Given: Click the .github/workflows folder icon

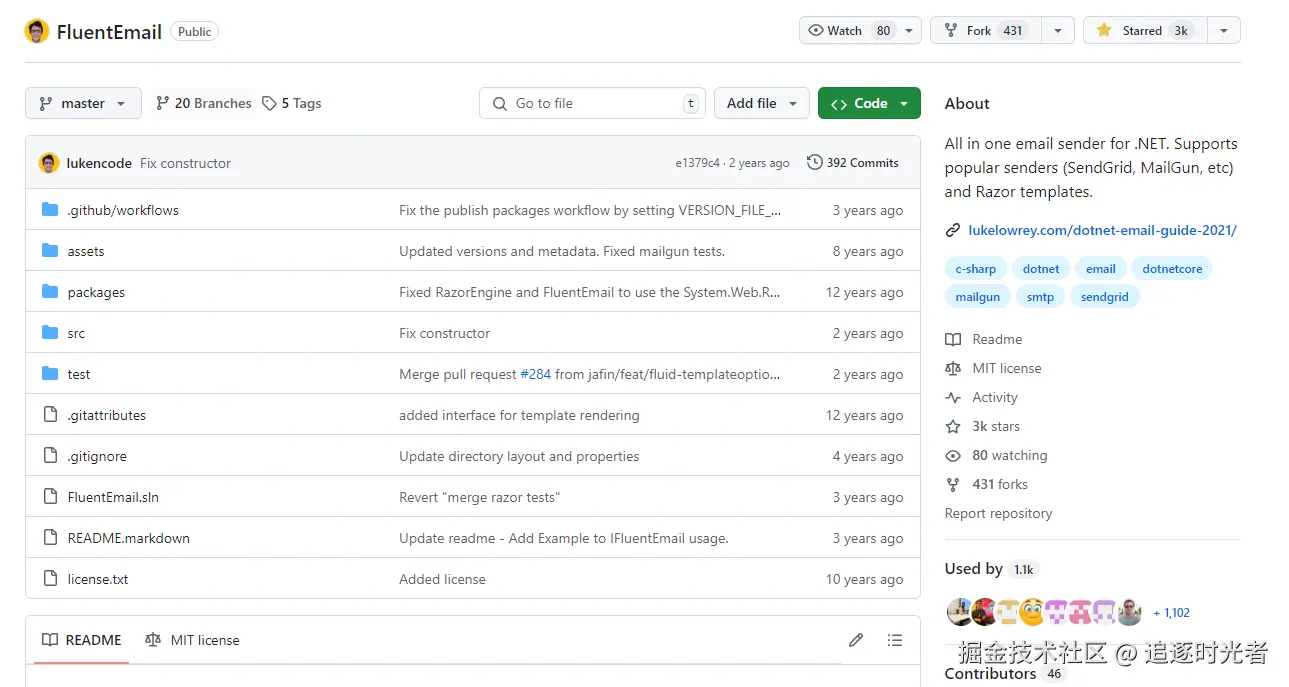Looking at the screenshot, I should pos(50,210).
